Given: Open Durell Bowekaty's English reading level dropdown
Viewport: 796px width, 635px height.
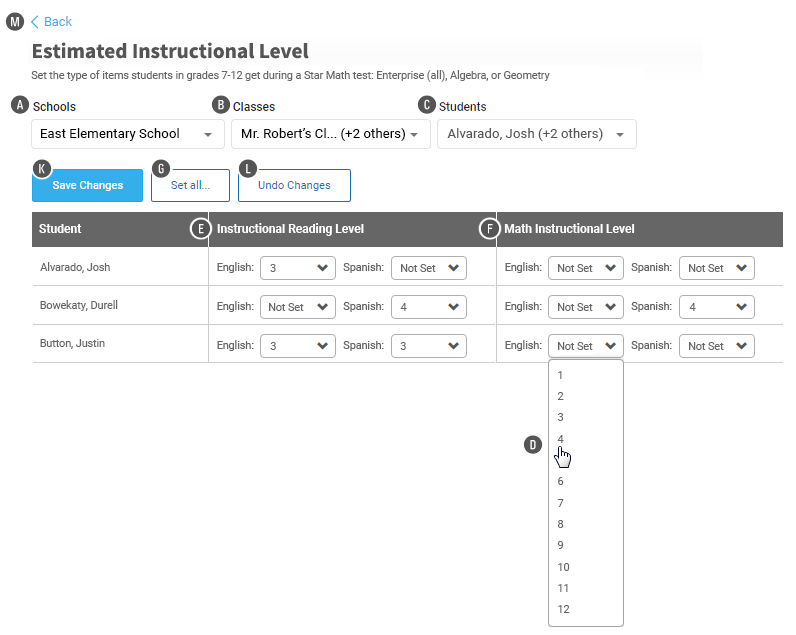Looking at the screenshot, I should pyautogui.click(x=297, y=307).
